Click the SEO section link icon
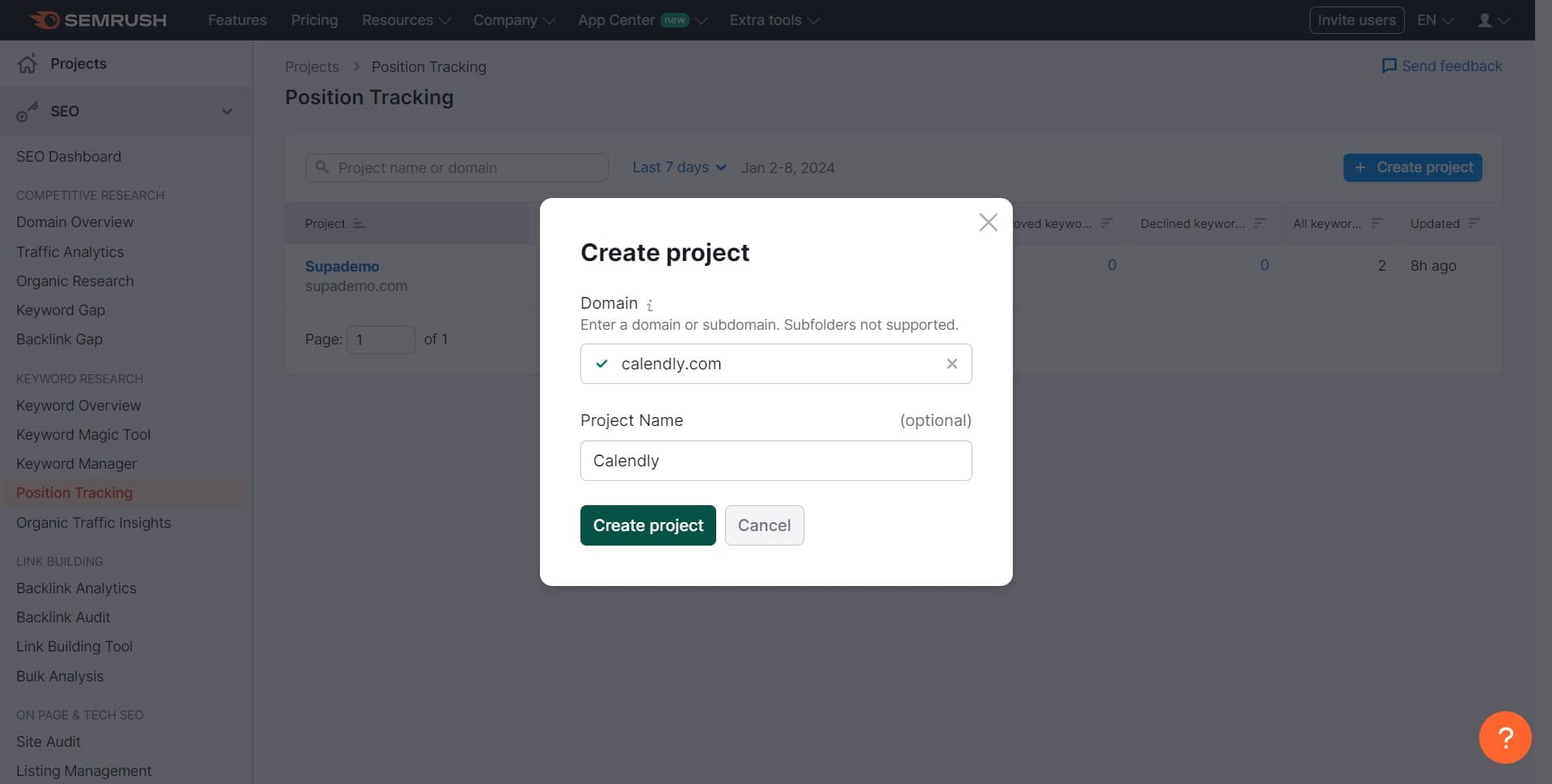Viewport: 1552px width, 784px height. (x=27, y=111)
